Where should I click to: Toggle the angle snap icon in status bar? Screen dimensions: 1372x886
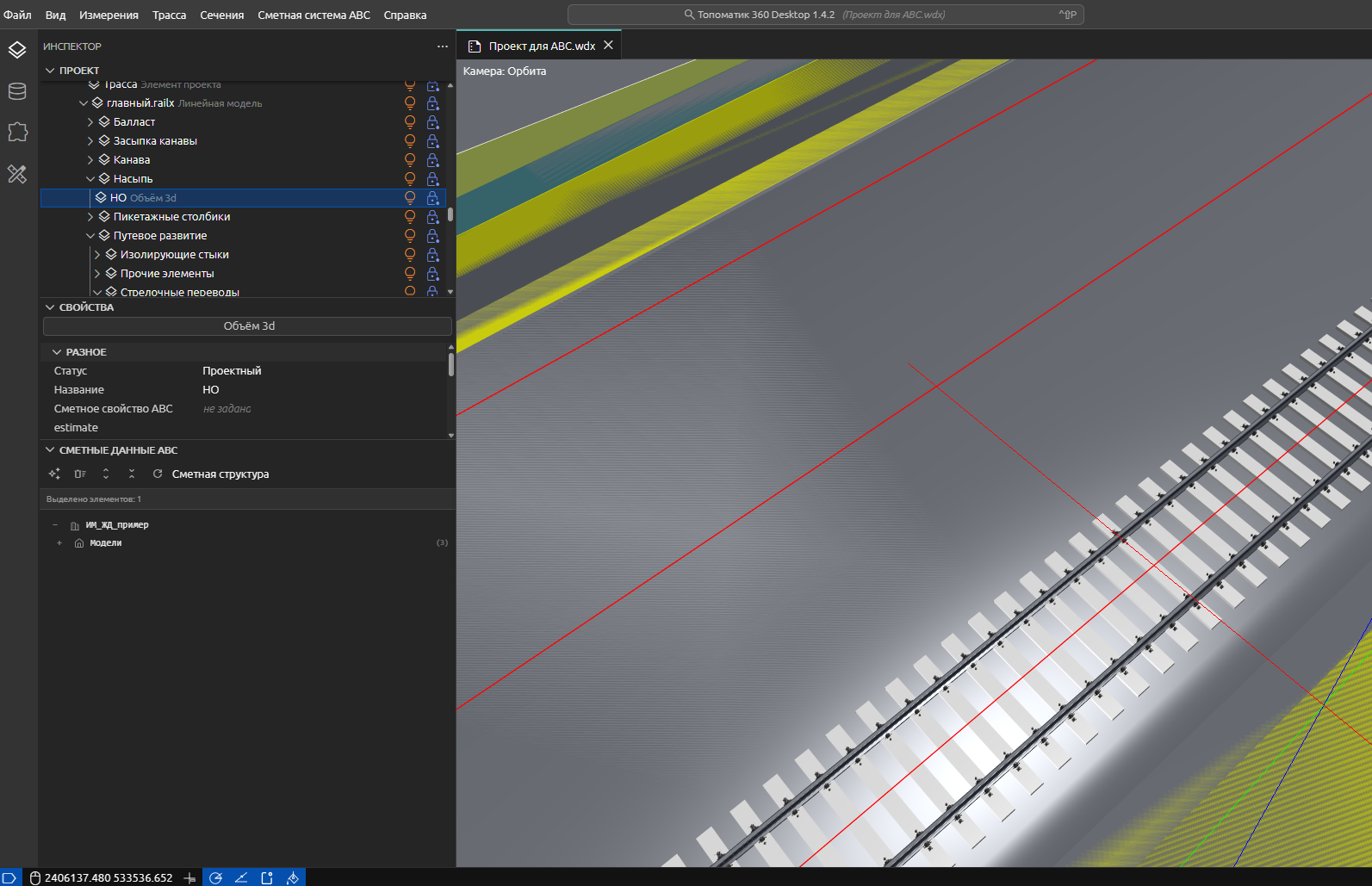point(241,877)
